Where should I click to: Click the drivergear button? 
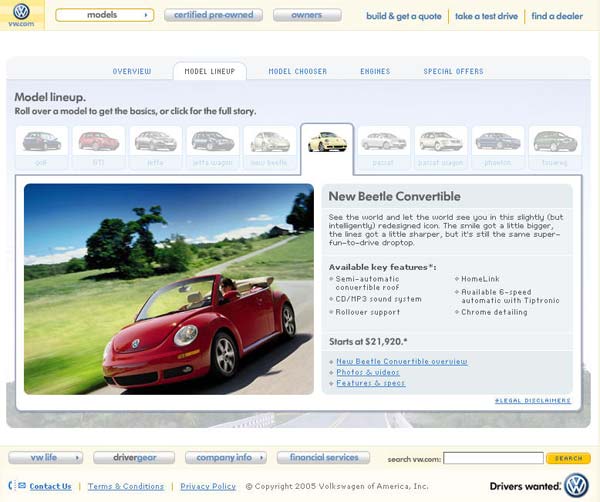(134, 458)
